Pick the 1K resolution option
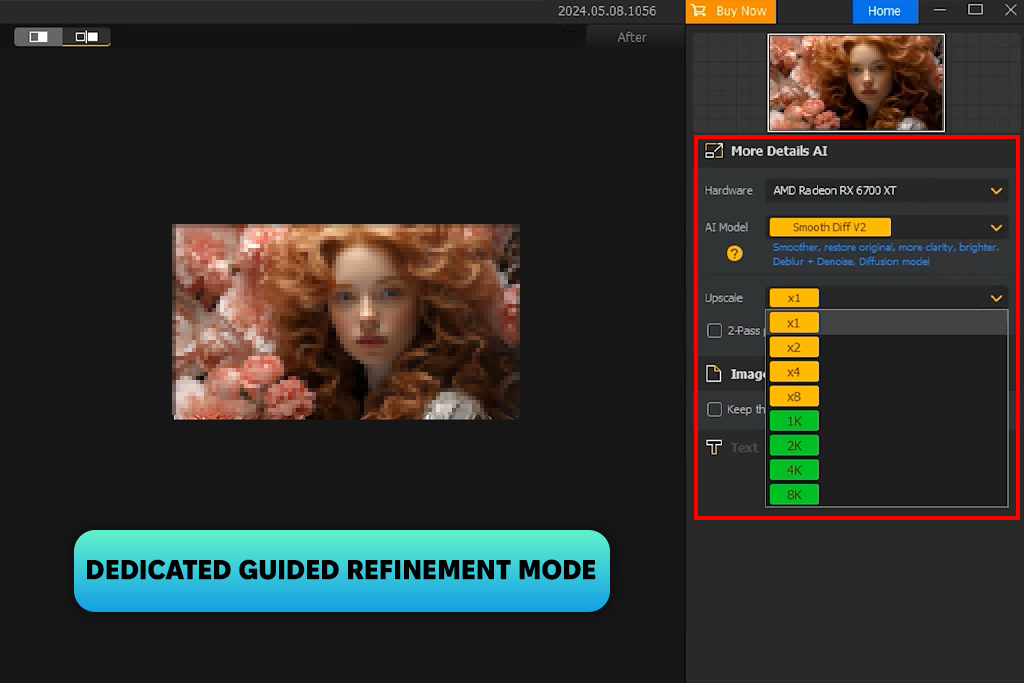 794,421
